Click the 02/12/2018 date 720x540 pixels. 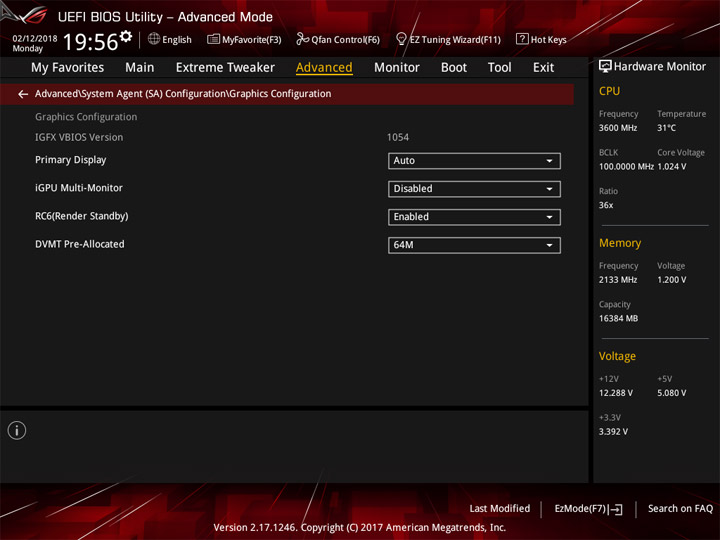tap(35, 39)
